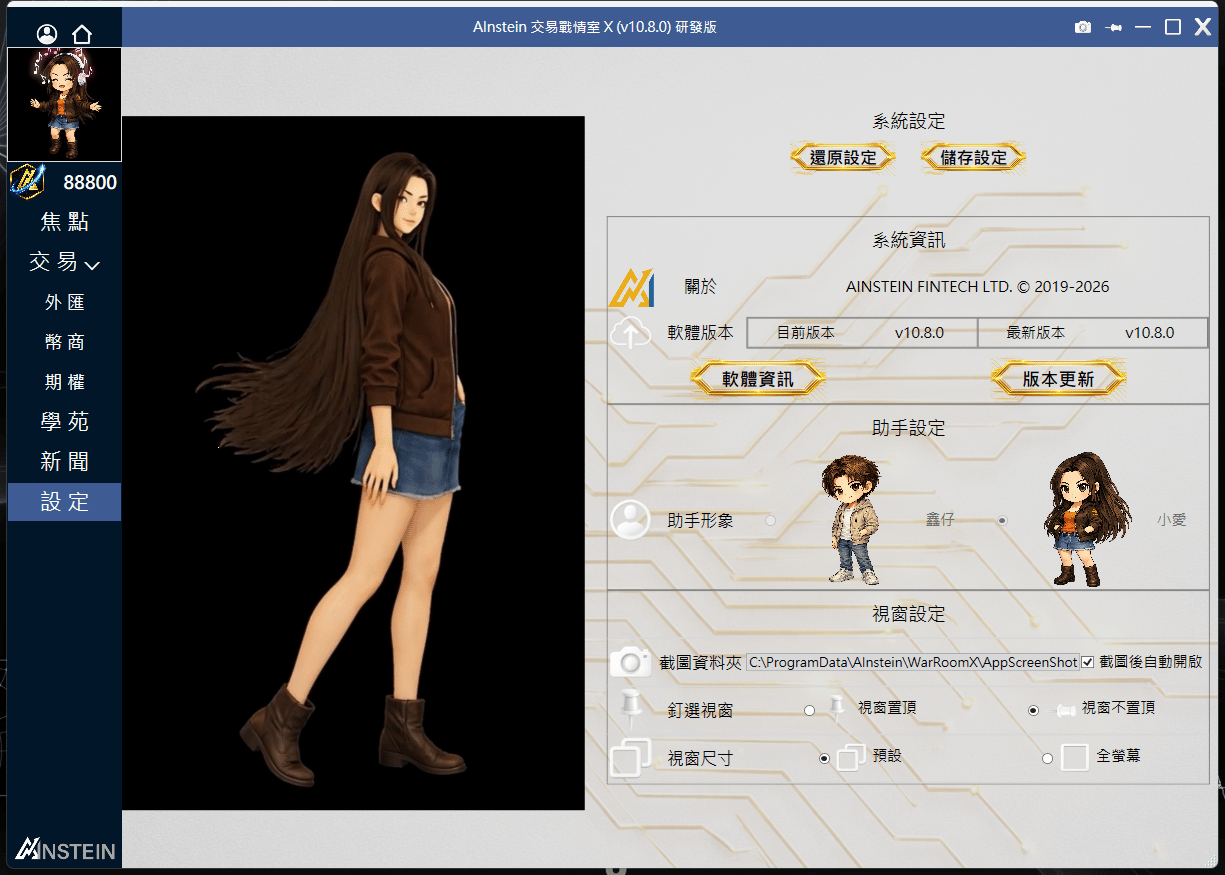Select the 設定 menu item
The height and width of the screenshot is (875, 1225).
(64, 502)
